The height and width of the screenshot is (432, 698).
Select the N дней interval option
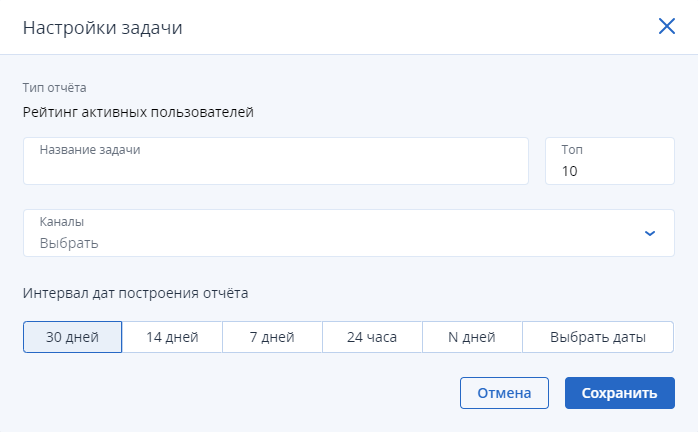point(472,337)
